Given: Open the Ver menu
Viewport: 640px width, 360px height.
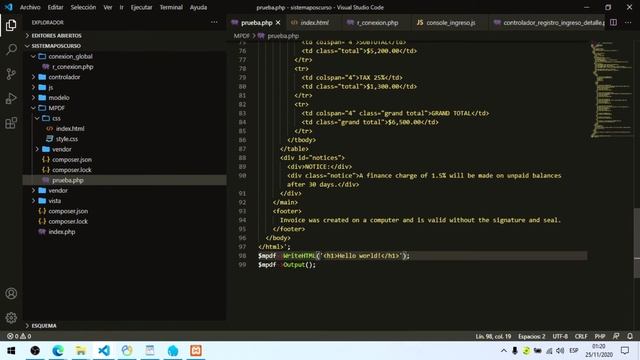Looking at the screenshot, I should (108, 7).
